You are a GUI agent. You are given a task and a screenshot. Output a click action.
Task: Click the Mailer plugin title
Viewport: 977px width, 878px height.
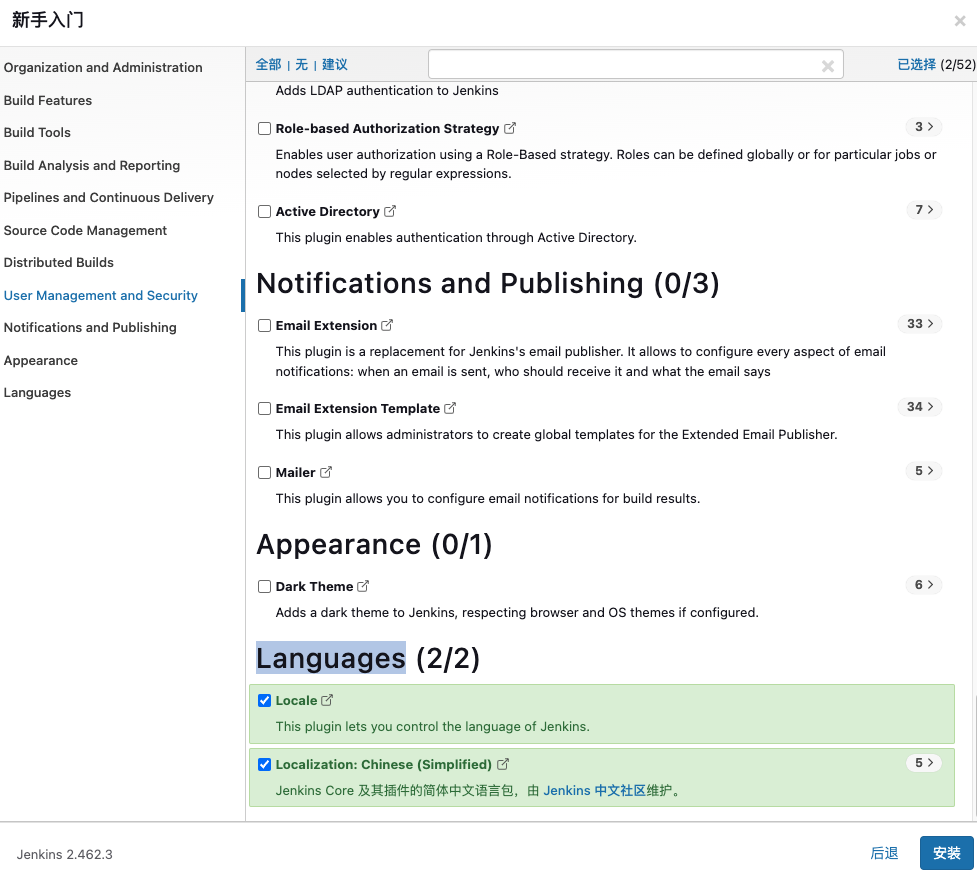point(295,473)
